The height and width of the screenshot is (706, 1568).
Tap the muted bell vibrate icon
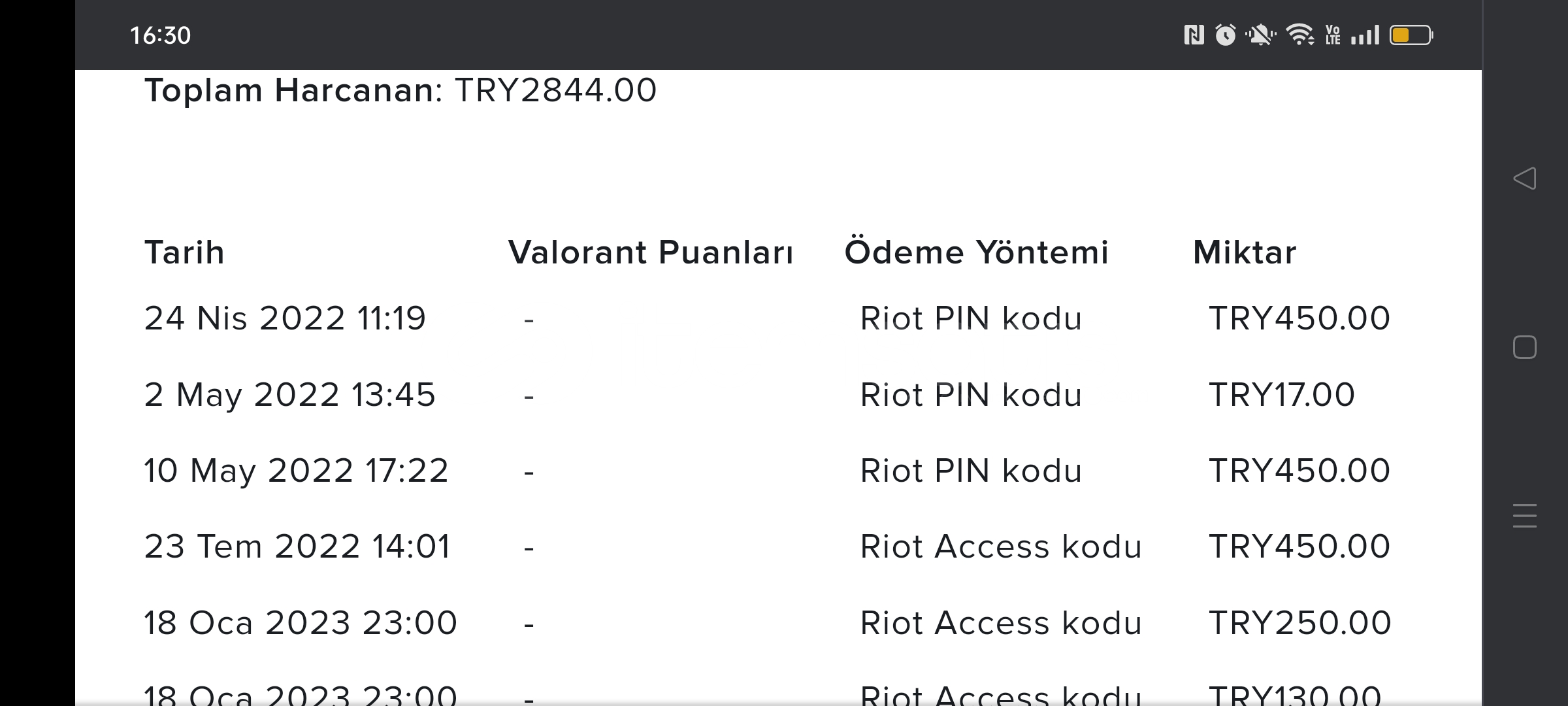click(1260, 35)
